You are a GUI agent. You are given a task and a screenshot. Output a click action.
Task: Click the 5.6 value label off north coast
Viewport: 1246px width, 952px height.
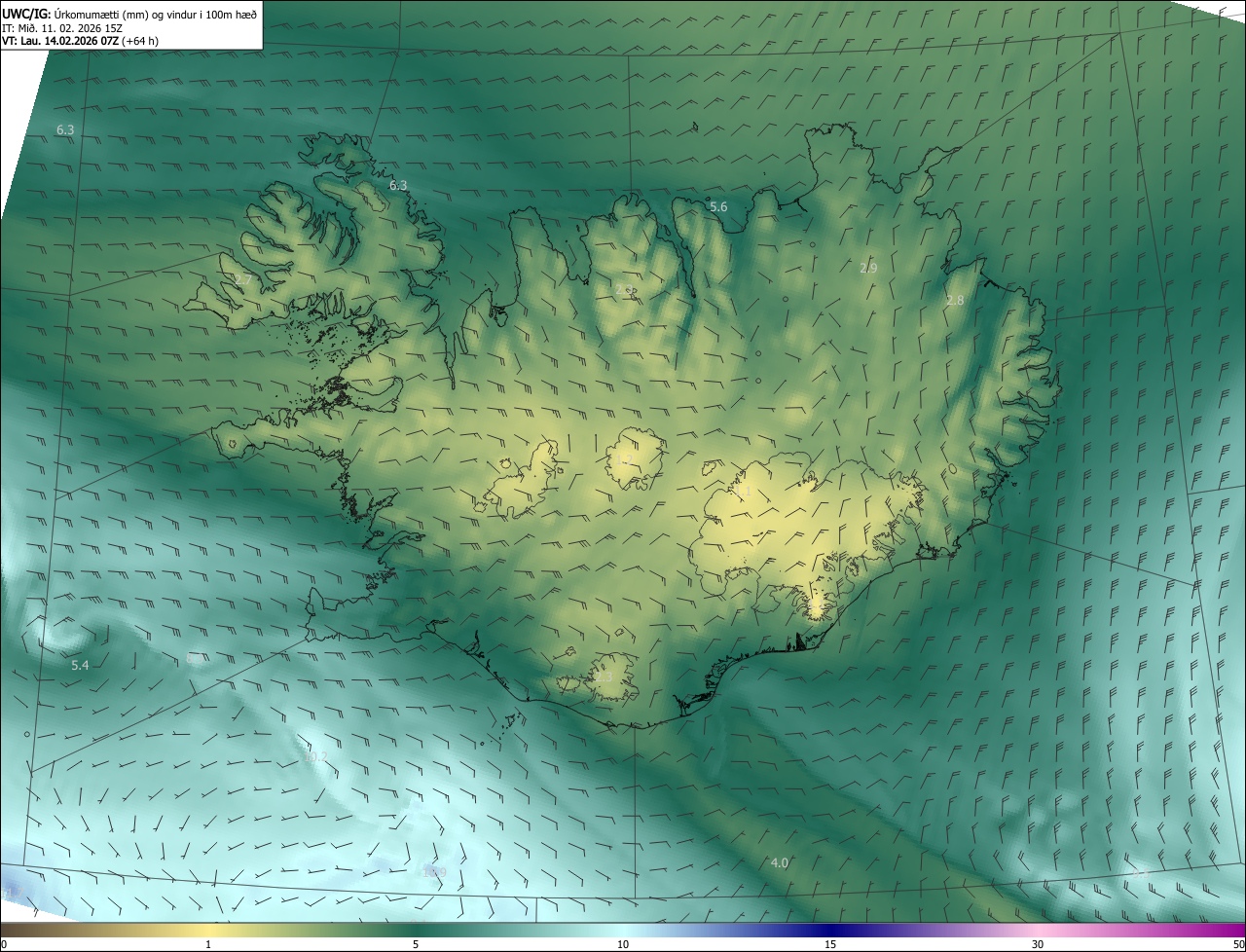point(718,206)
